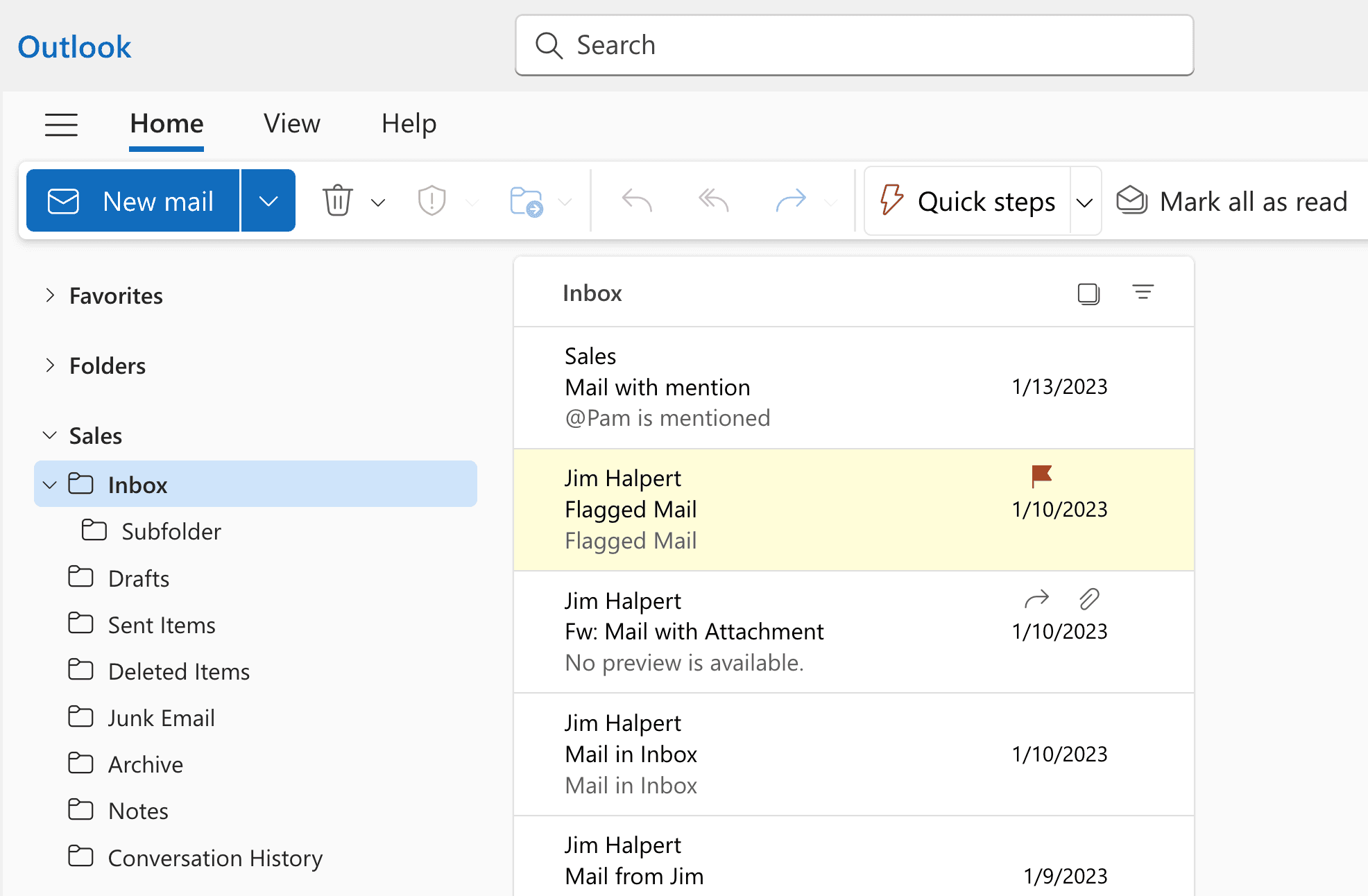This screenshot has height=896, width=1368.
Task: Click the New mail button
Action: click(132, 200)
